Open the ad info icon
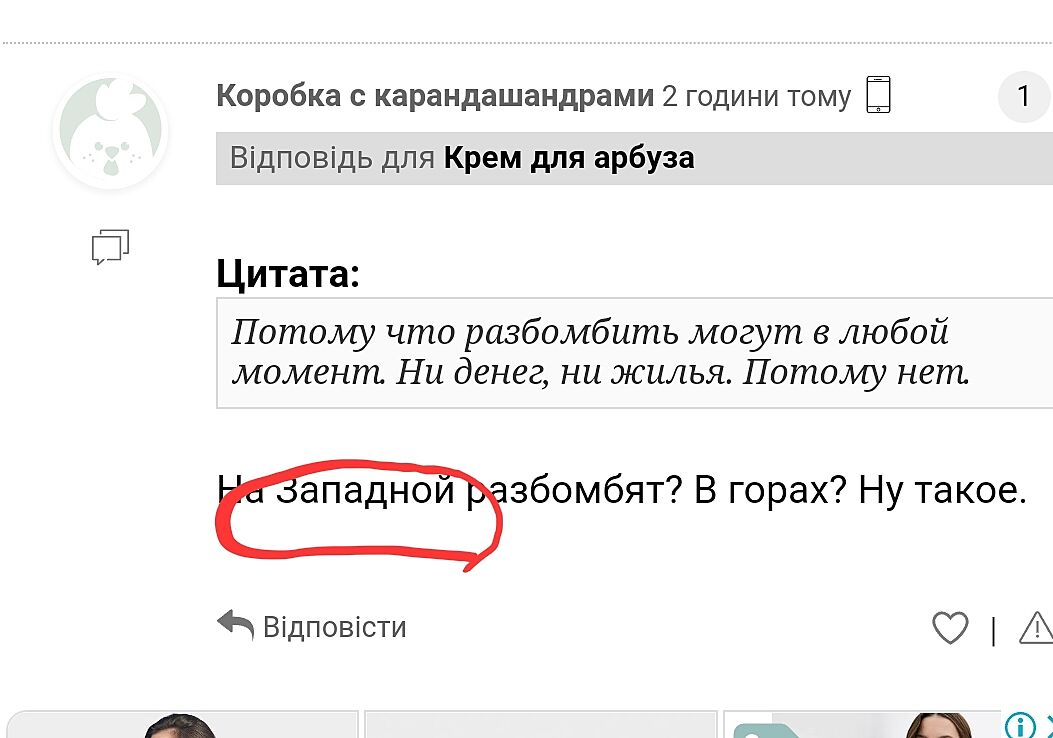Screen dimensions: 1053x738 click(1019, 725)
